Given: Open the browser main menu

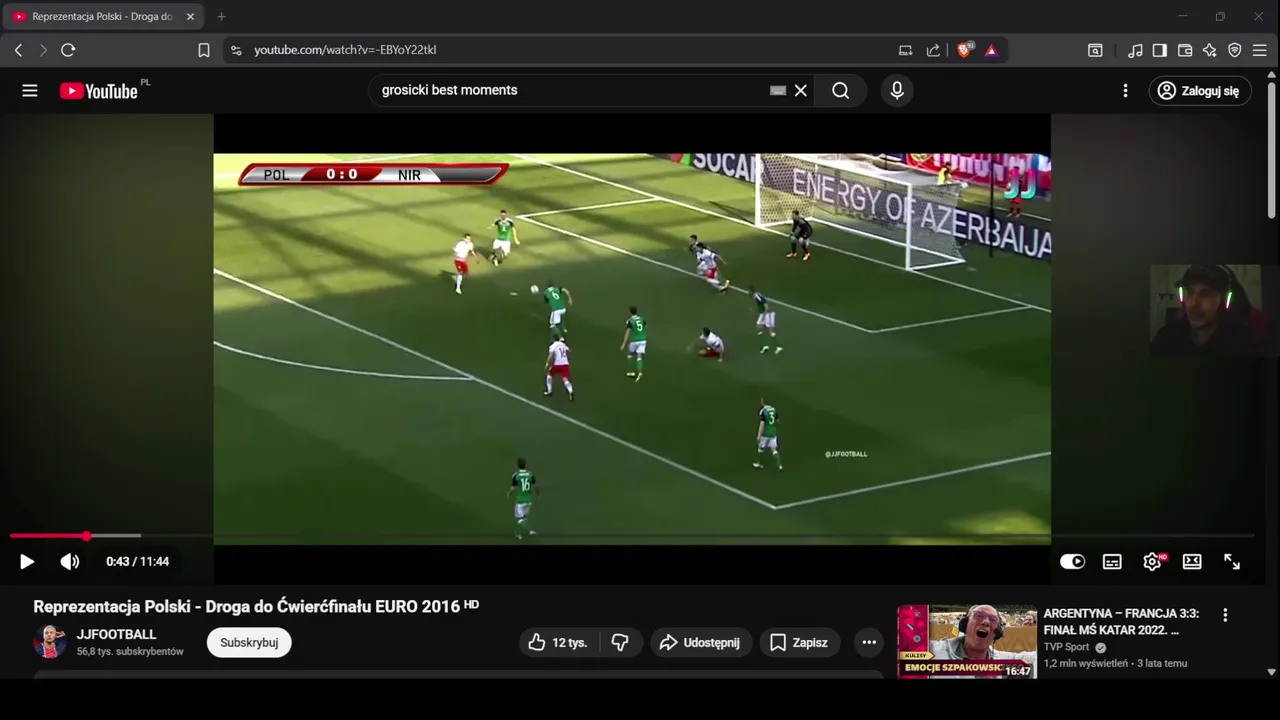Looking at the screenshot, I should [x=1260, y=50].
